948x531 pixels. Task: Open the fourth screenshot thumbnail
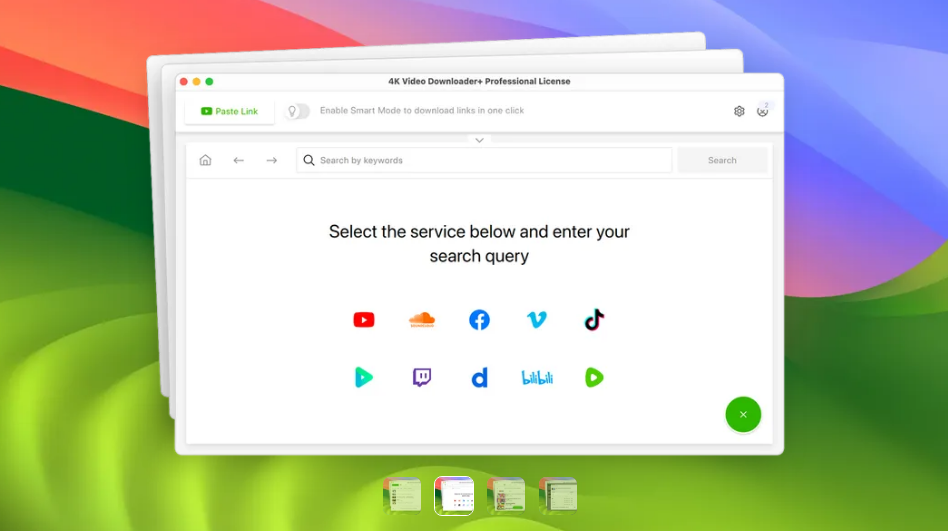[x=557, y=495]
